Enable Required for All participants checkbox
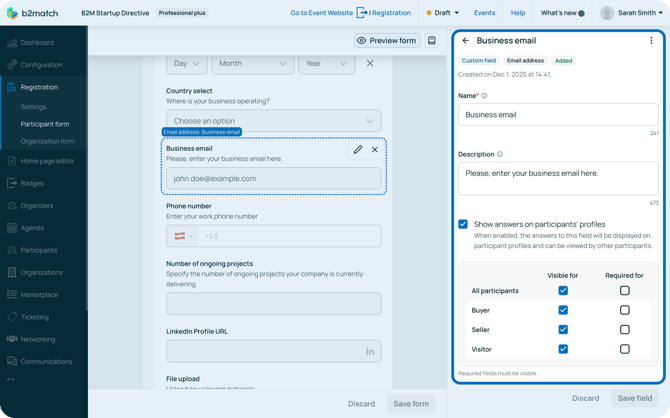 pos(624,291)
